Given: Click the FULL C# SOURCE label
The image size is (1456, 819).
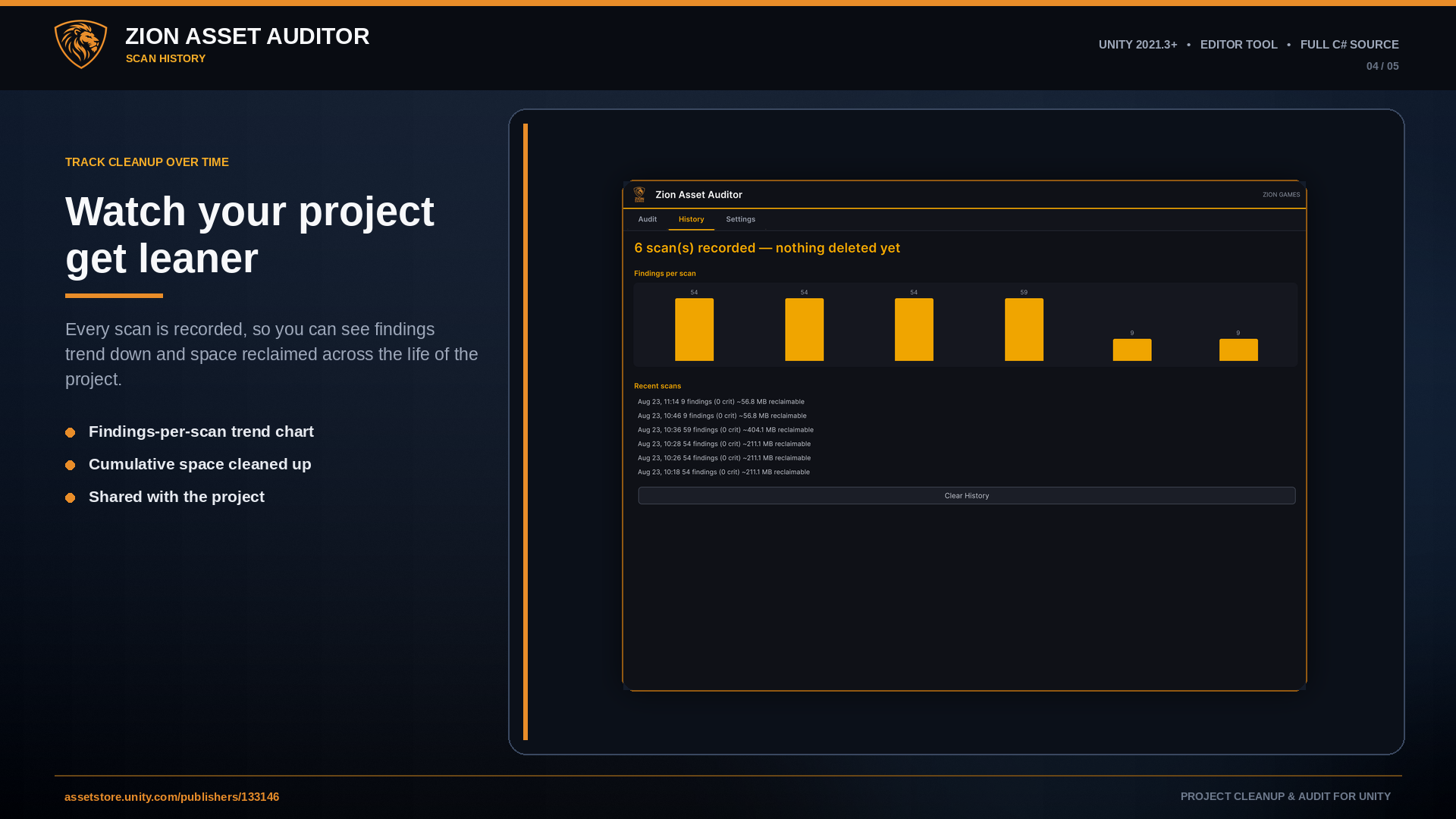Looking at the screenshot, I should pyautogui.click(x=1350, y=45).
